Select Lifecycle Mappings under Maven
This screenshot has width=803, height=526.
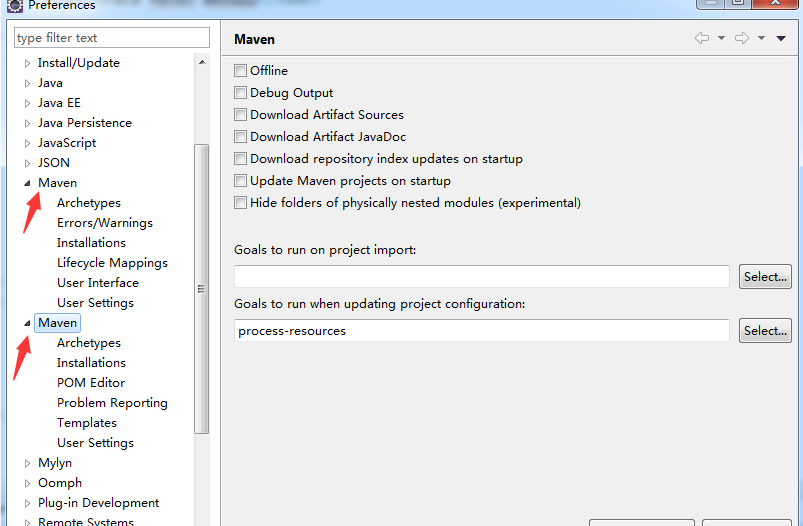click(x=112, y=263)
